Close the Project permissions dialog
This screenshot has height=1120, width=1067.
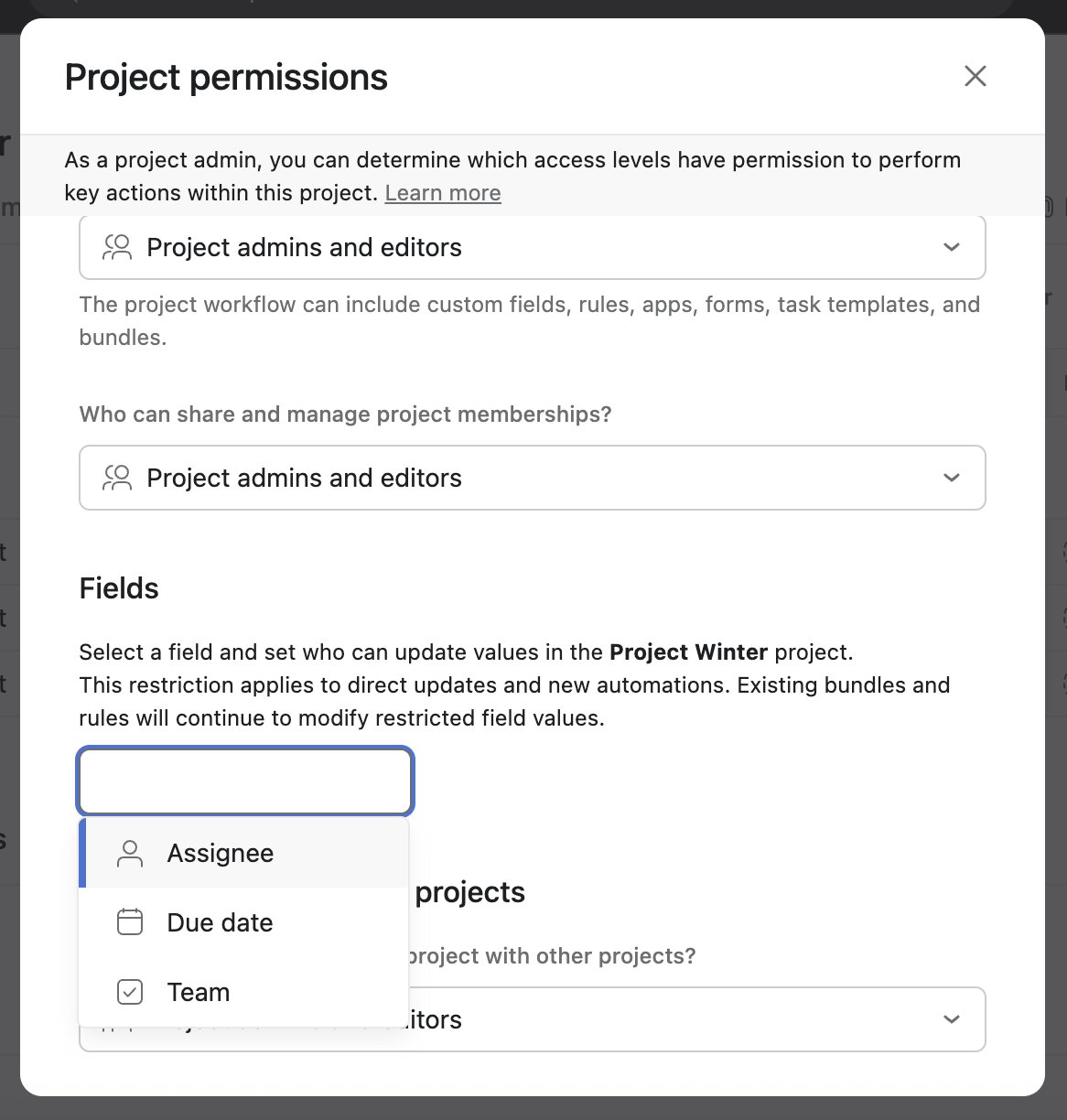[x=975, y=76]
